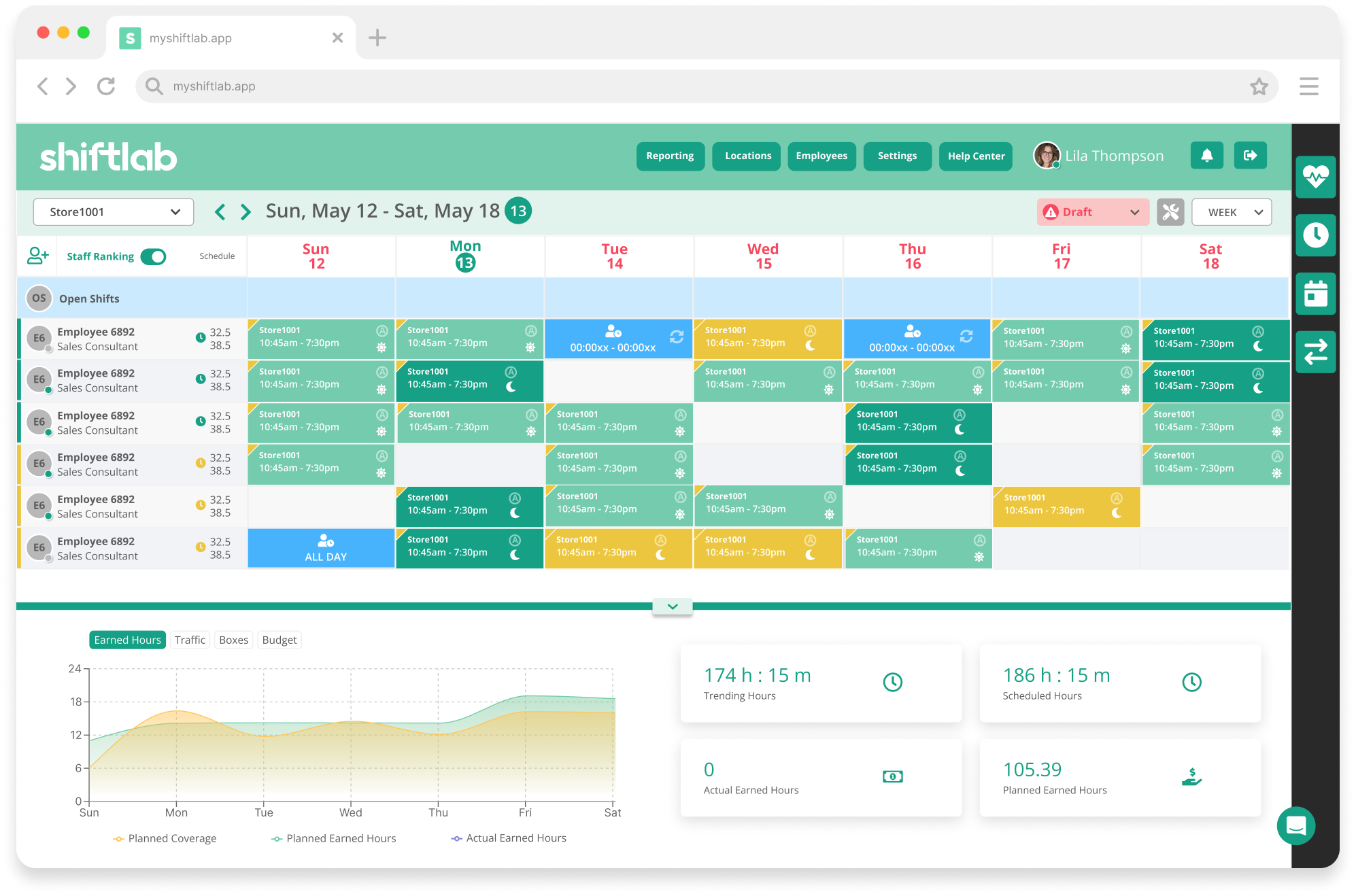Toggle the Staff Ranking switch
Image resolution: width=1356 pixels, height=896 pixels.
point(154,256)
